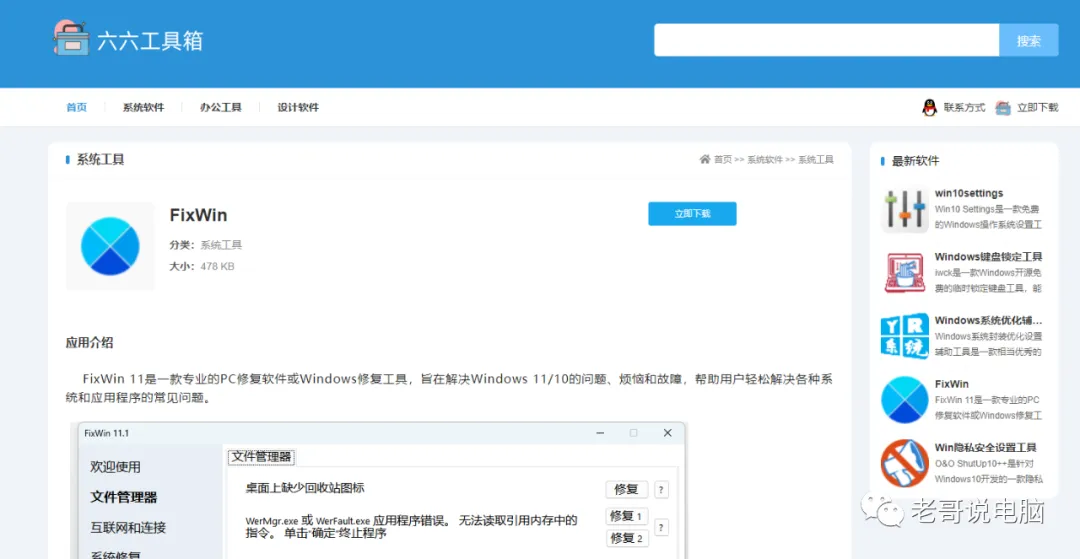This screenshot has width=1080, height=559.
Task: Open the FixWin link in 最新软件 sidebar
Action: 952,383
